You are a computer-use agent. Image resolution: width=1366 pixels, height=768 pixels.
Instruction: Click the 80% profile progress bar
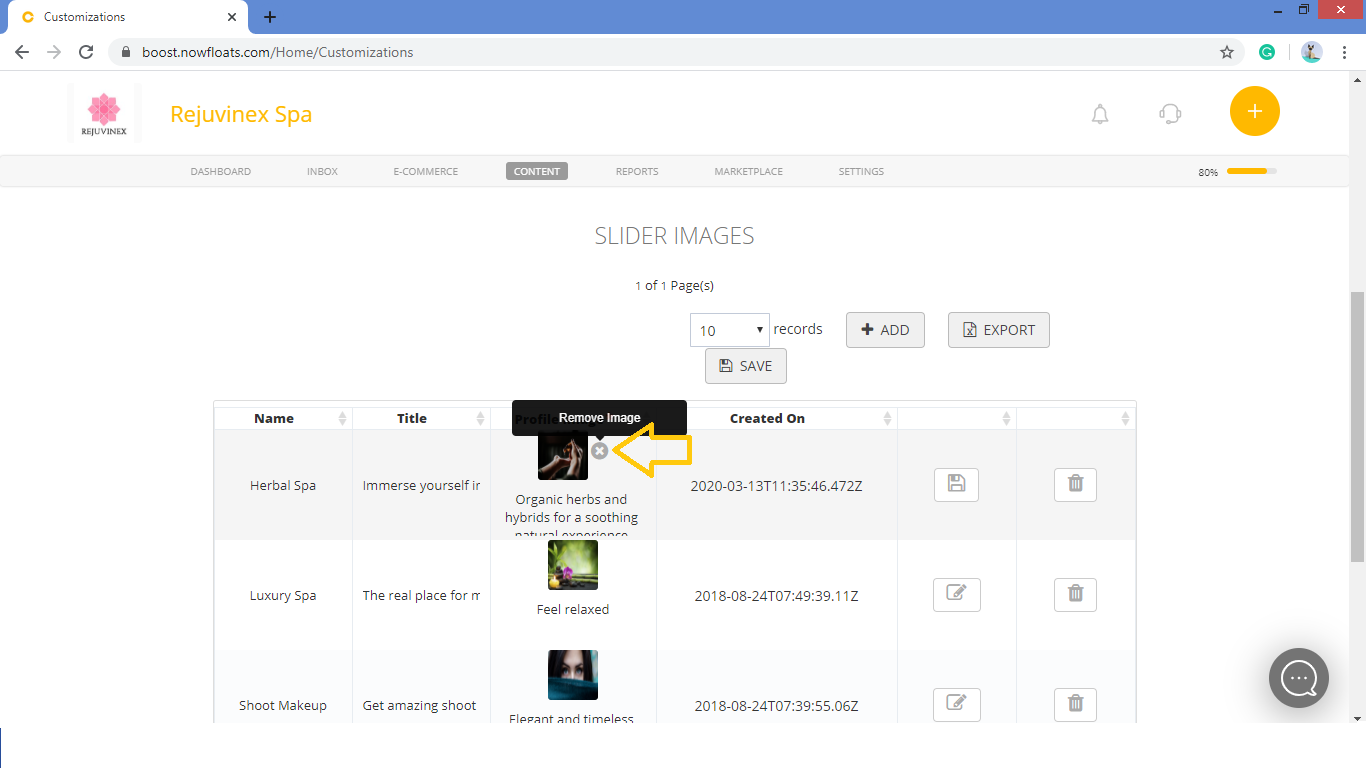pos(1251,171)
